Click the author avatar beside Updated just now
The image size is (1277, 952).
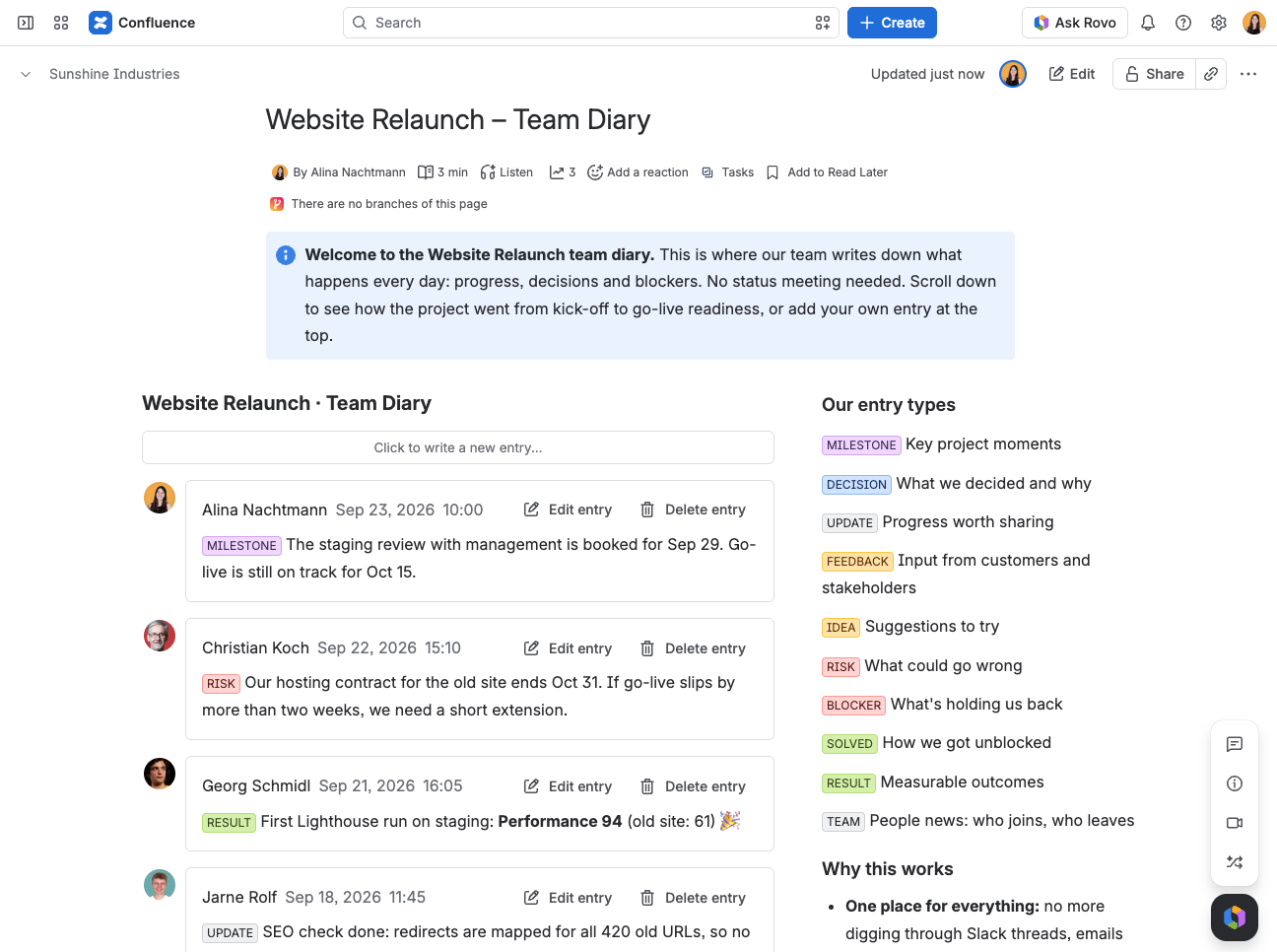[x=1013, y=74]
